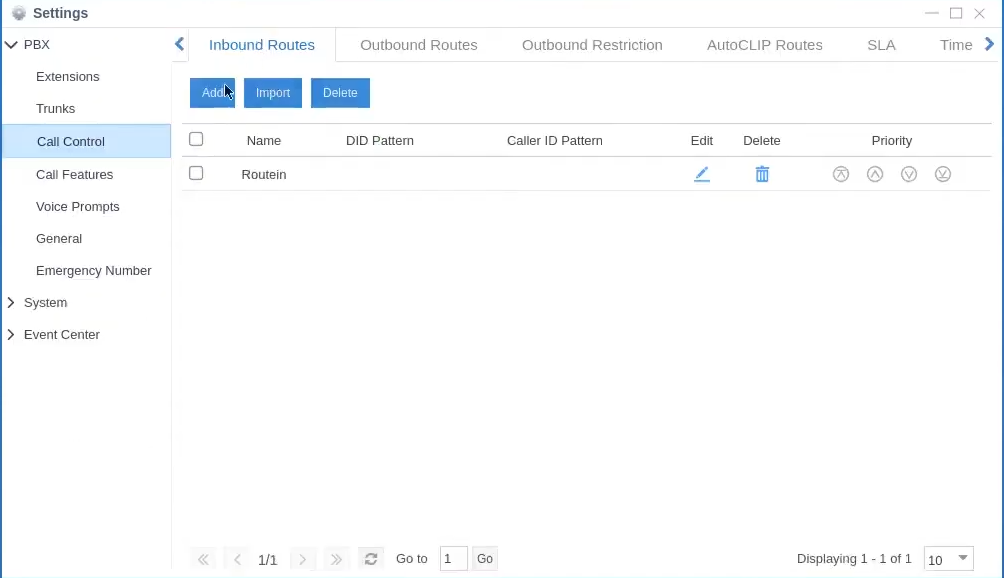Select Call Control in sidebar

(86, 141)
